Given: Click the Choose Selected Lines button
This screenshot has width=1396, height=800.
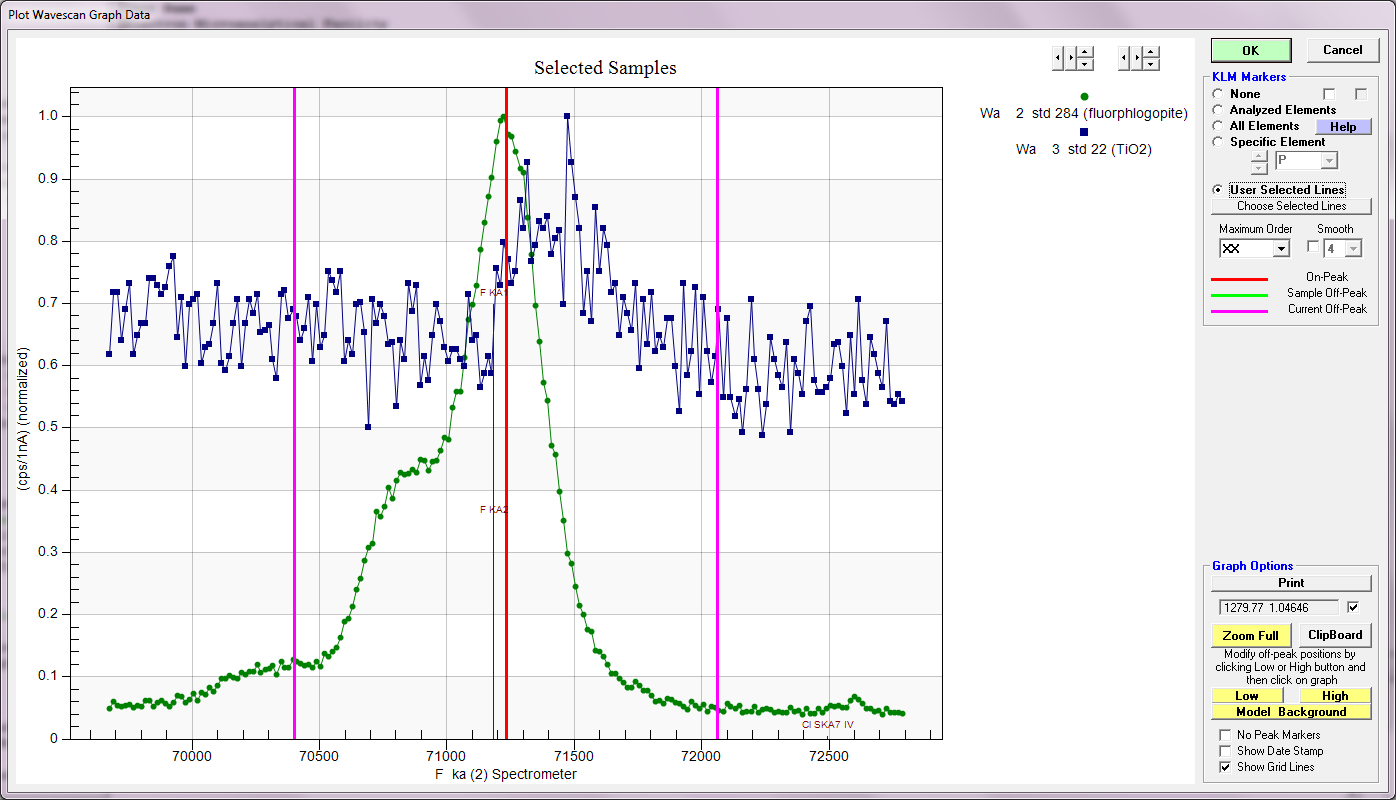Looking at the screenshot, I should (x=1291, y=206).
